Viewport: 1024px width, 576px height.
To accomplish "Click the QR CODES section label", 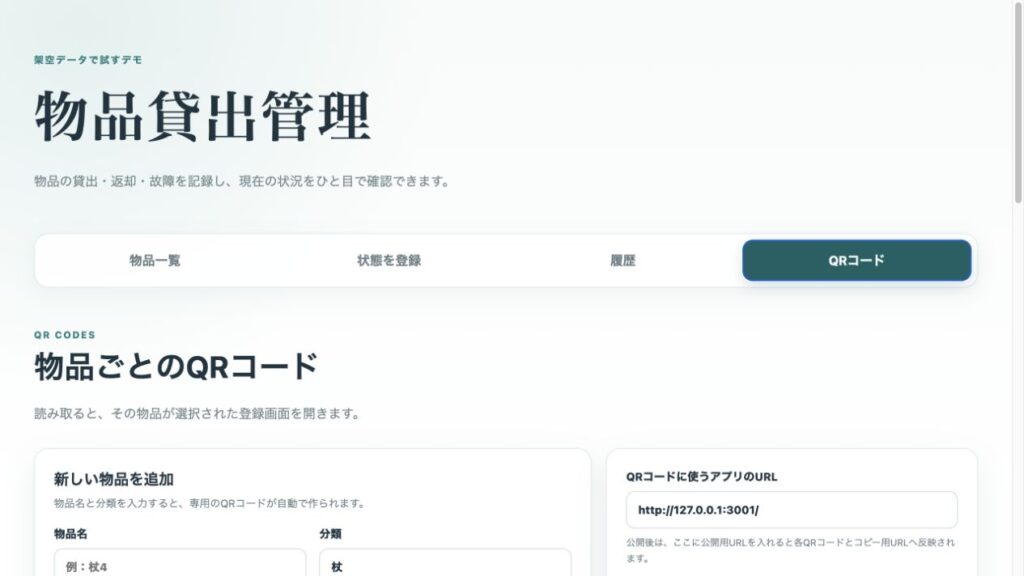I will (x=65, y=335).
